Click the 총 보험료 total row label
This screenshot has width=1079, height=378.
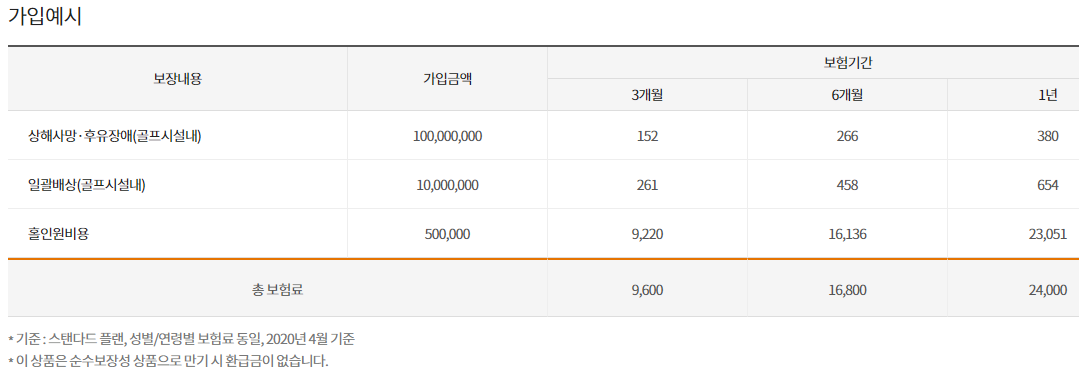(x=277, y=290)
